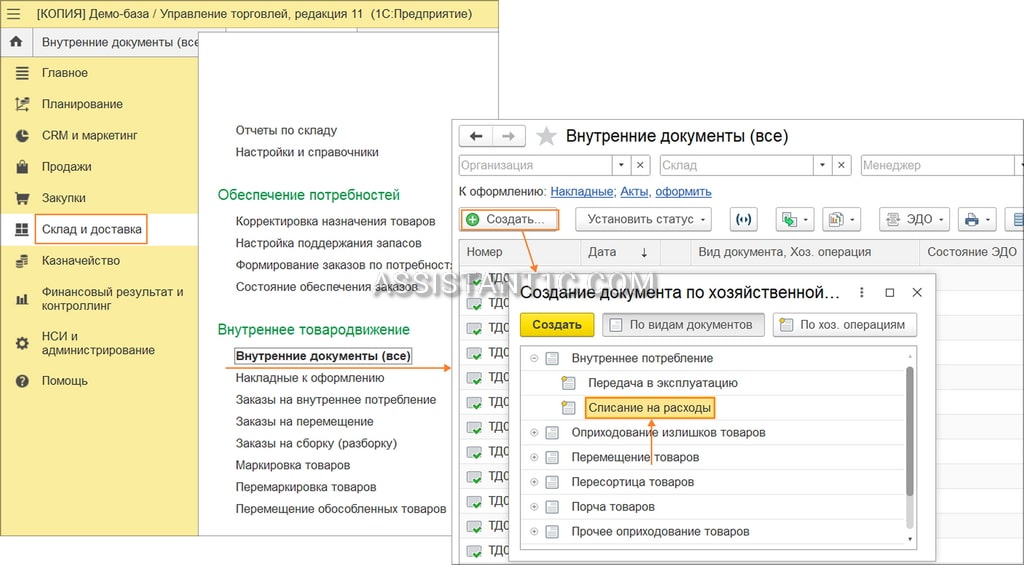Open the Акты link
This screenshot has height=565, width=1024.
coord(634,191)
